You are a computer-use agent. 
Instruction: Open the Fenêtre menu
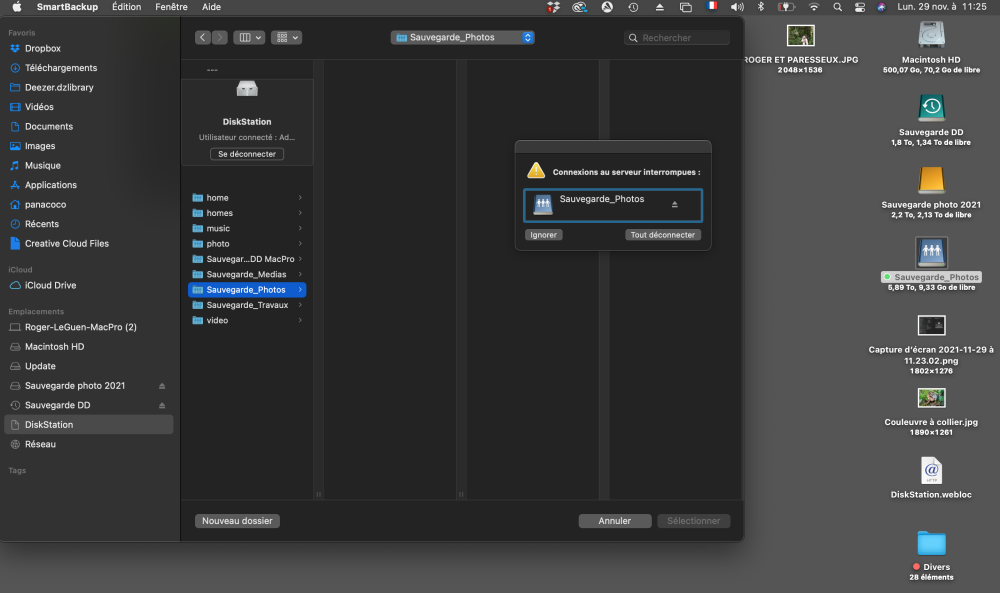171,7
